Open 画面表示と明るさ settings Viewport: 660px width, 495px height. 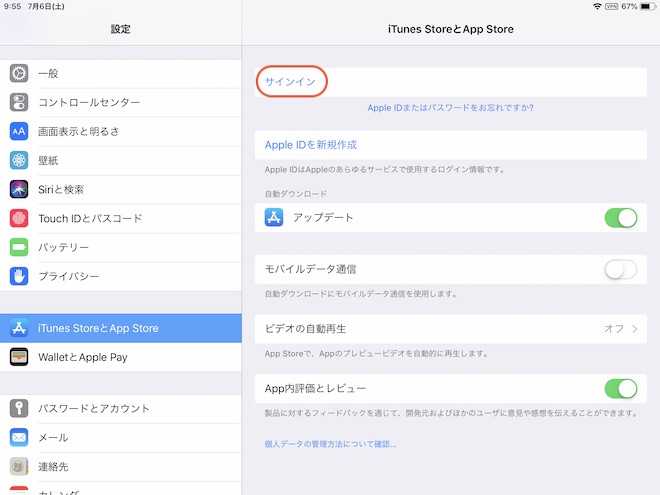(121, 131)
